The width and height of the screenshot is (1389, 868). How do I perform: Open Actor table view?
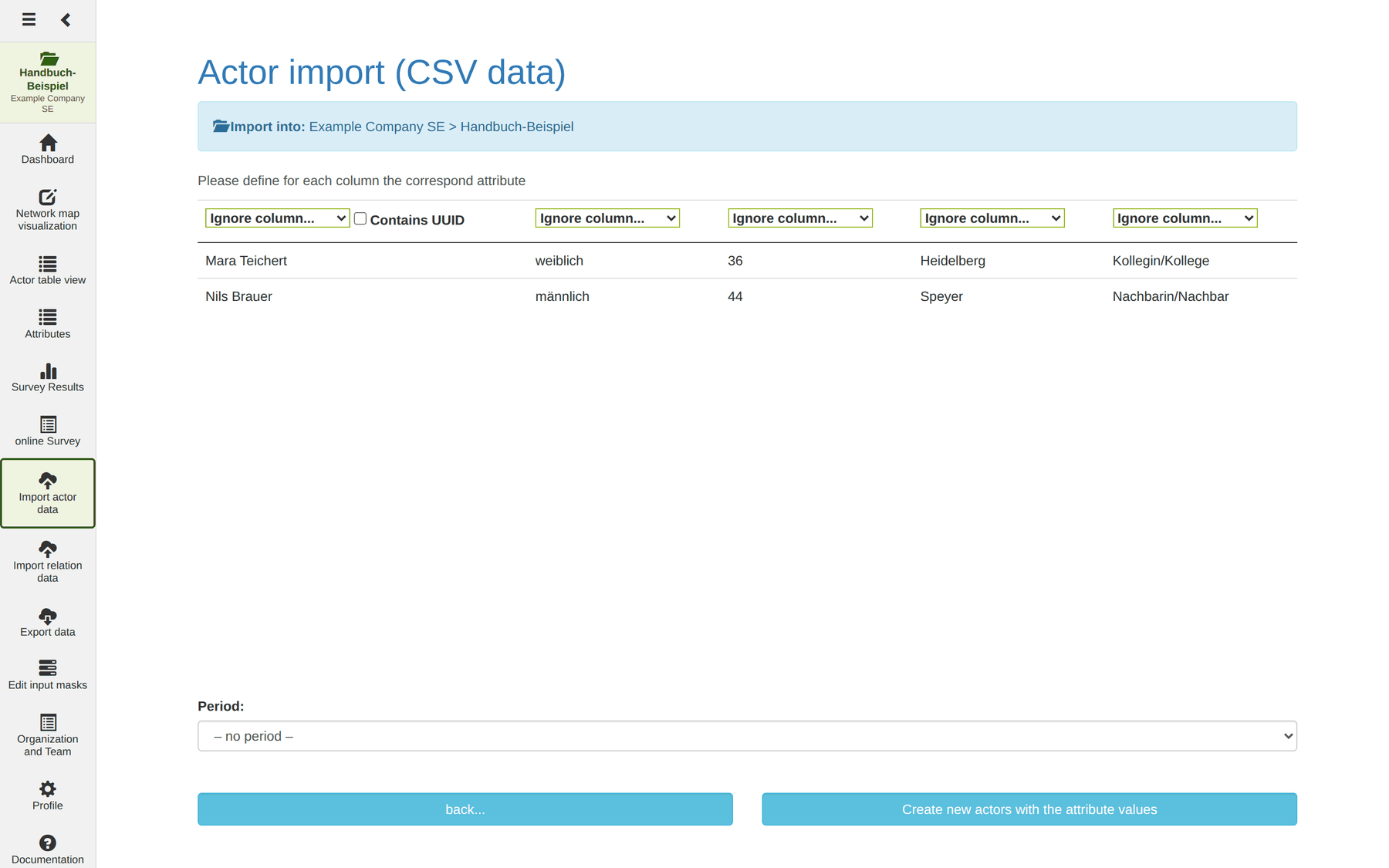(x=48, y=270)
